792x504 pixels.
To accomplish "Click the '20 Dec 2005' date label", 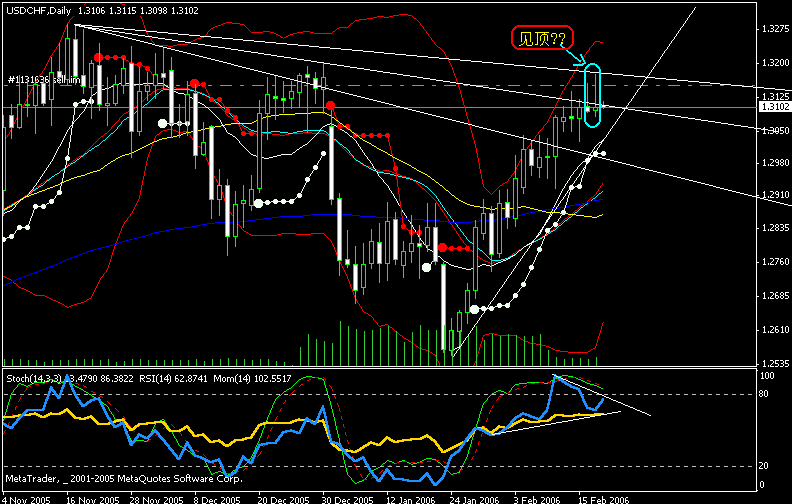I will coord(285,500).
